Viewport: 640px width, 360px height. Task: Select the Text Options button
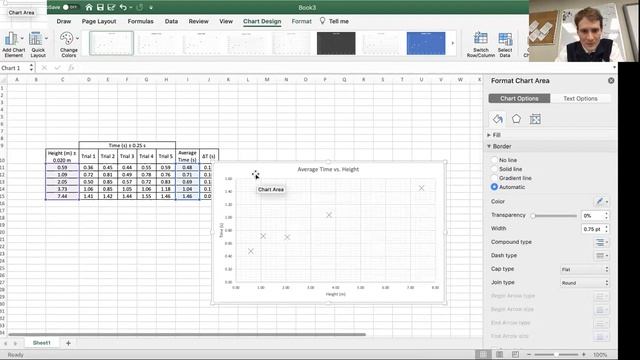(580, 98)
